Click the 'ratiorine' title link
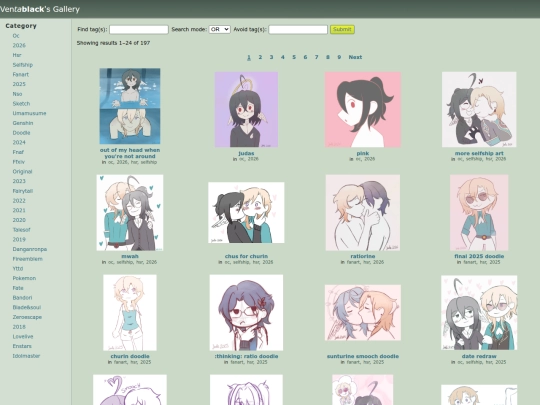This screenshot has width=540, height=405. click(x=363, y=256)
